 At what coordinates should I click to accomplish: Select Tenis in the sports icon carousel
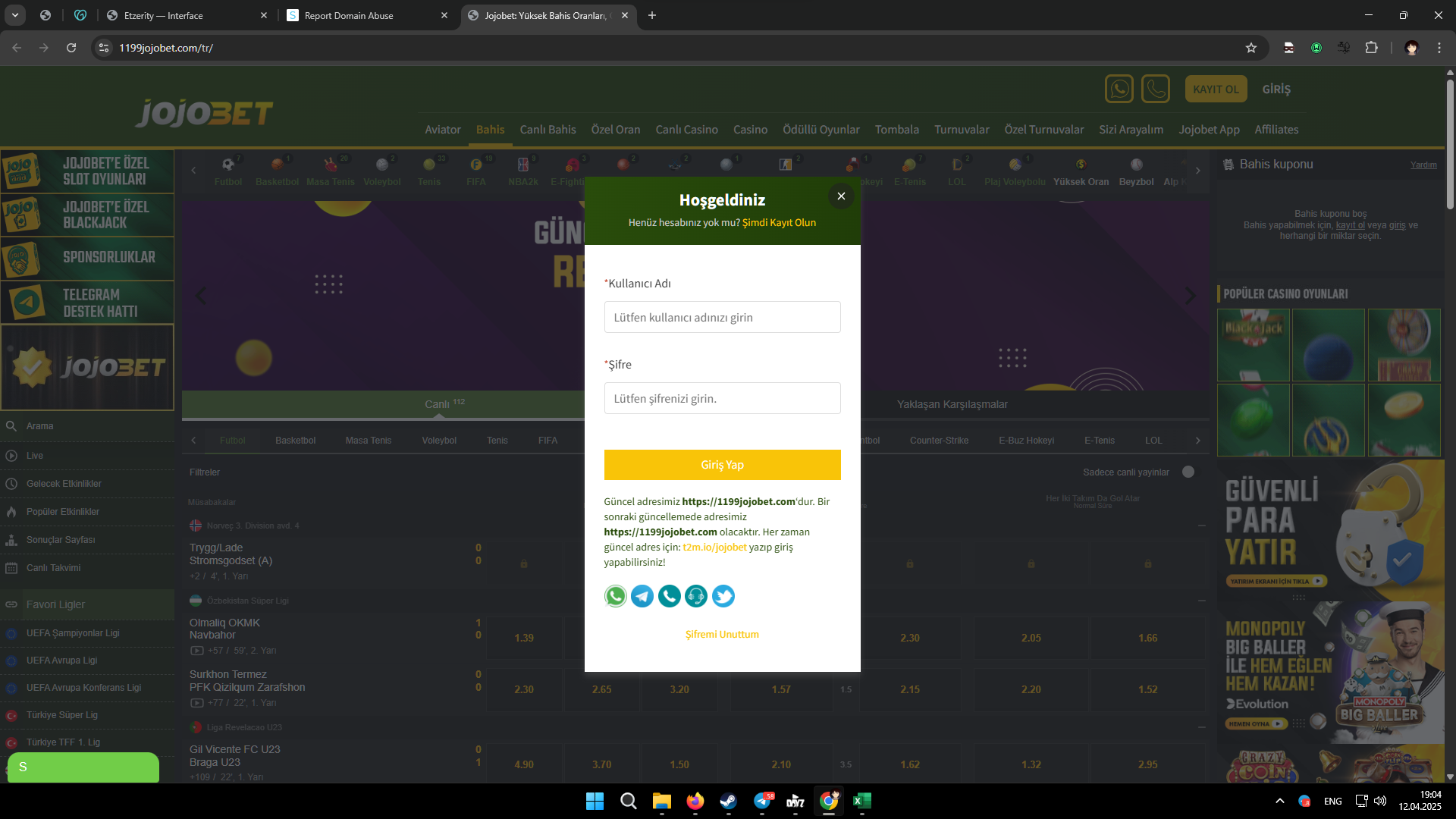tap(429, 171)
